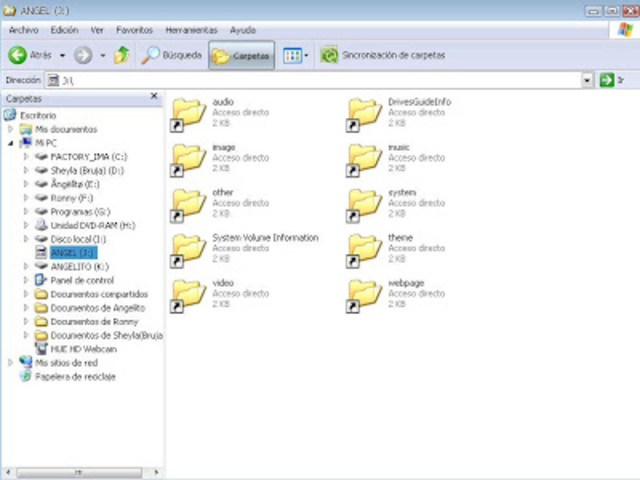640x480 pixels.
Task: Expand Mis sitios de red node
Action: pos(10,363)
